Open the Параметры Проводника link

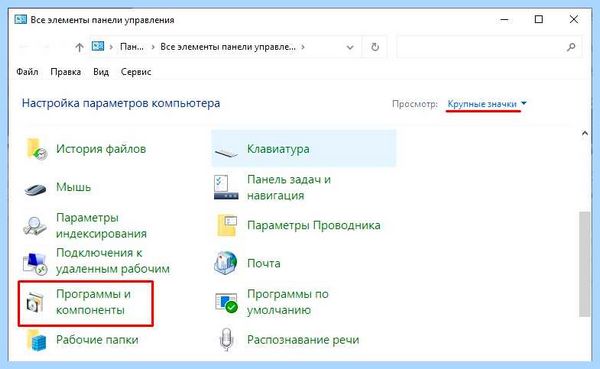pyautogui.click(x=314, y=225)
